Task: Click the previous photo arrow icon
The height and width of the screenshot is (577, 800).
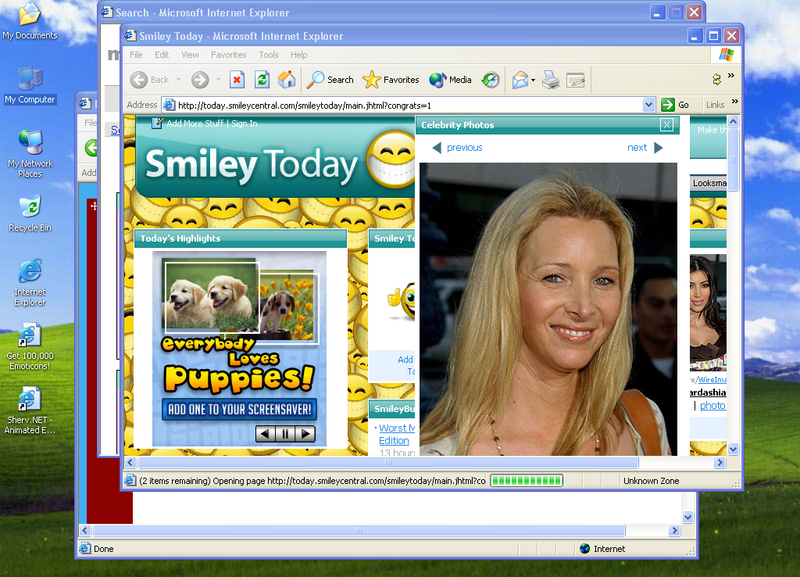Action: (x=437, y=147)
